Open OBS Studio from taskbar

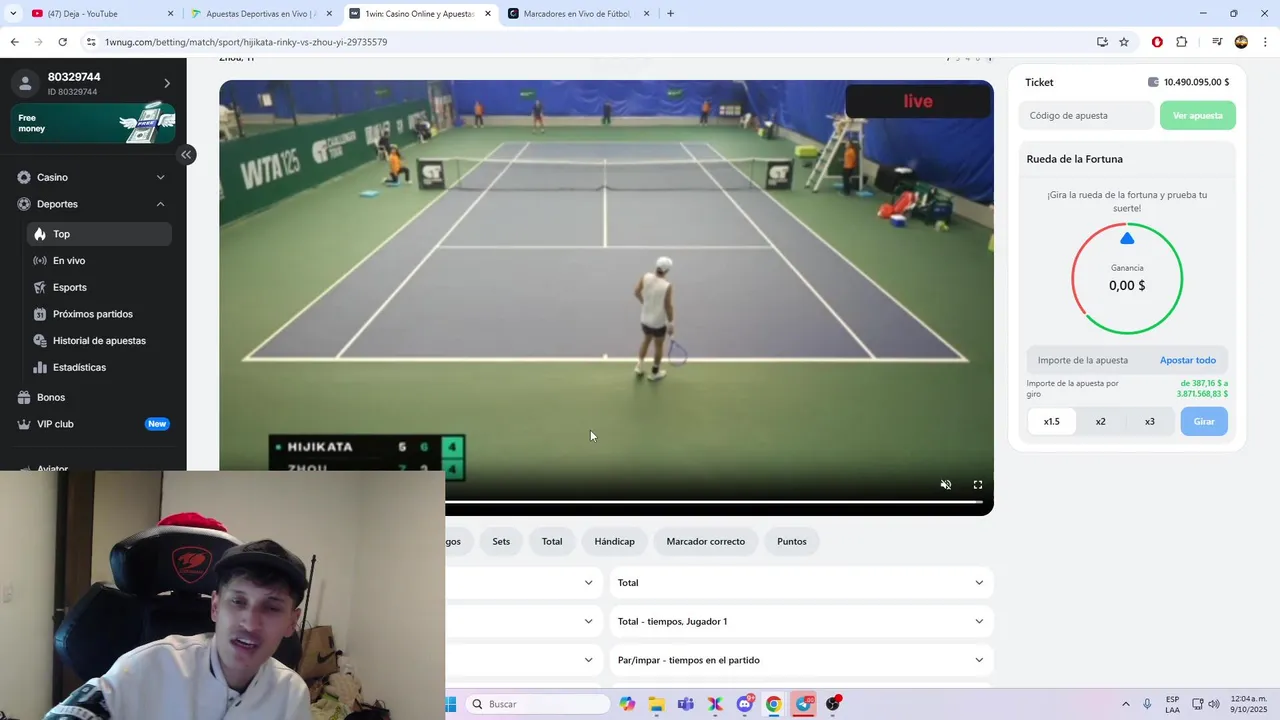[x=833, y=704]
